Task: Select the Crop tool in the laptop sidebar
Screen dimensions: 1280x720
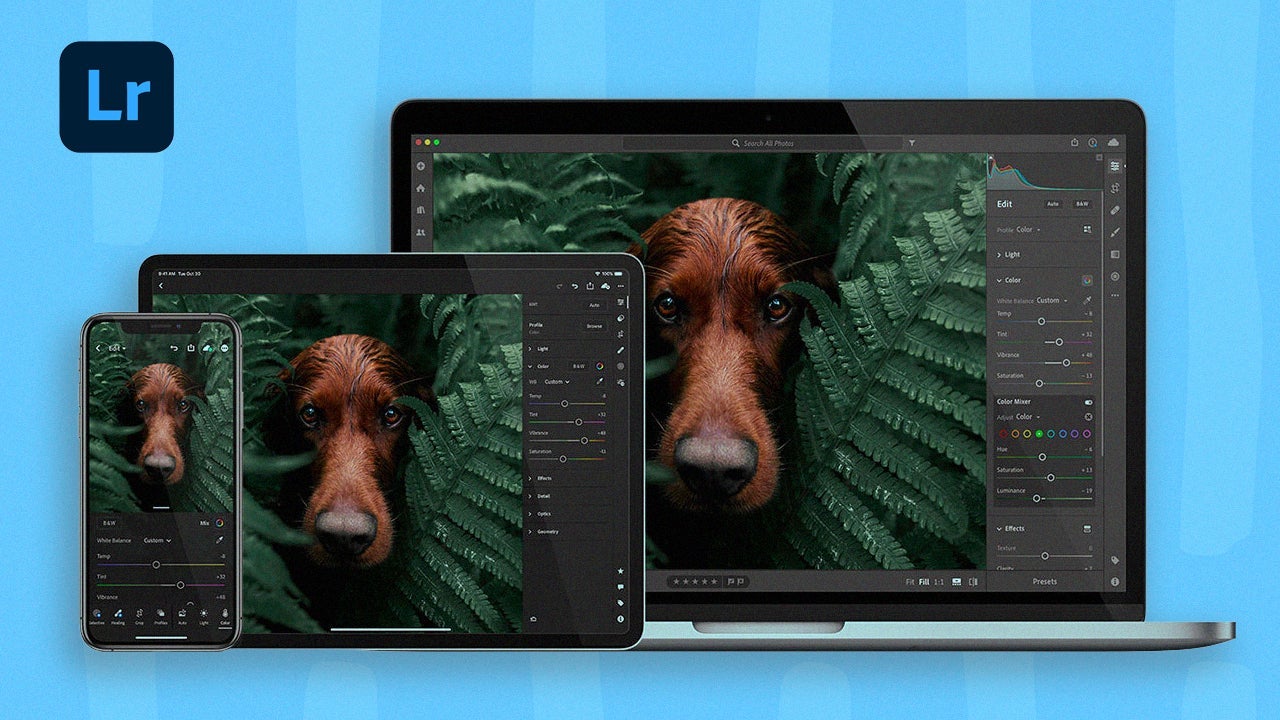Action: coord(1114,188)
